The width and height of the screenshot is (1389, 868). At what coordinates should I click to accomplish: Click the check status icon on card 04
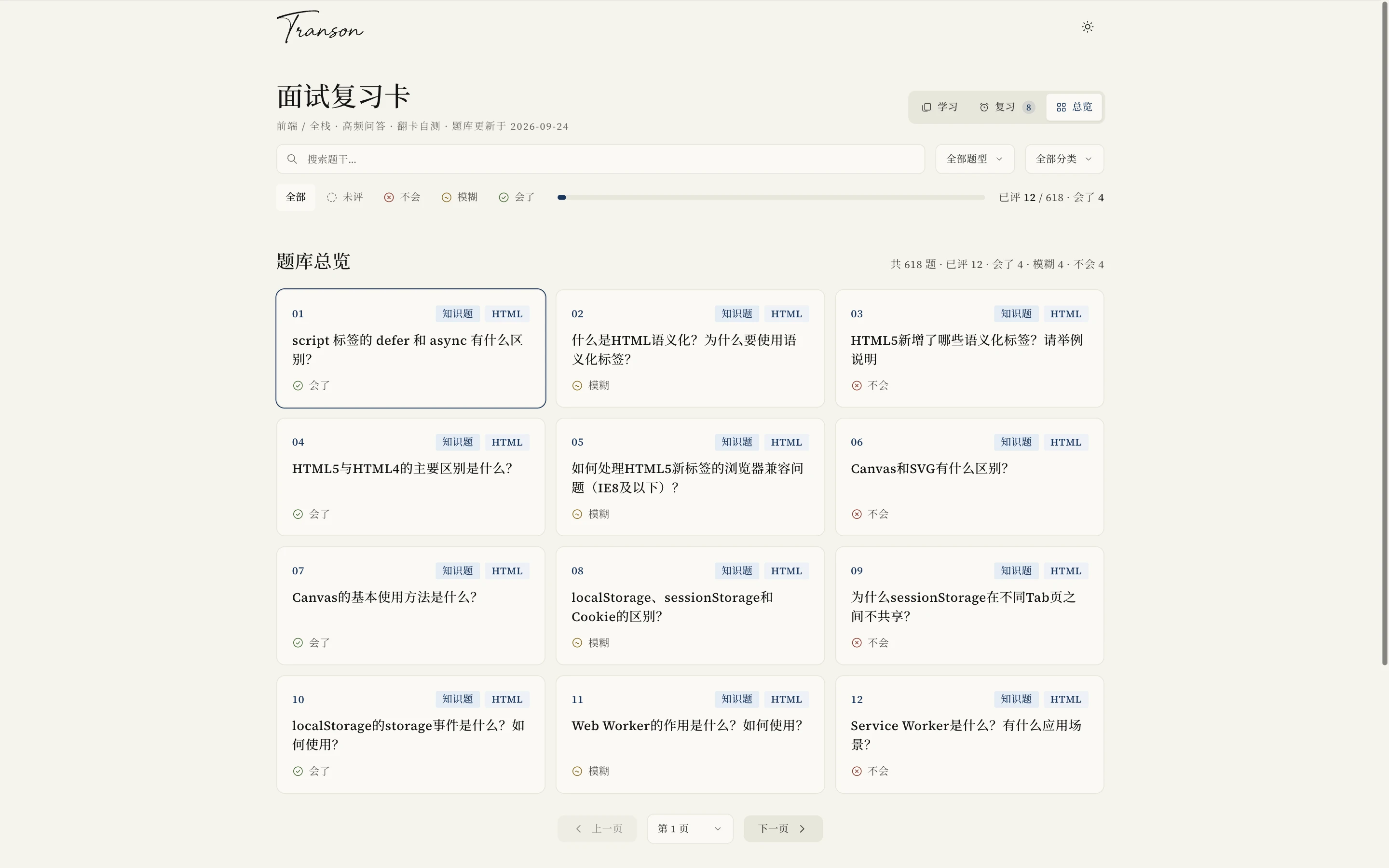click(x=298, y=515)
